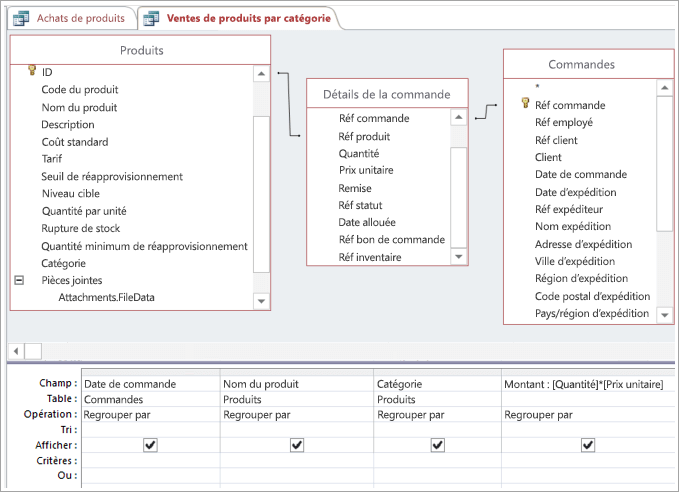Viewport: 679px width, 492px height.
Task: Select Réf bon de commande field
Action: point(391,240)
